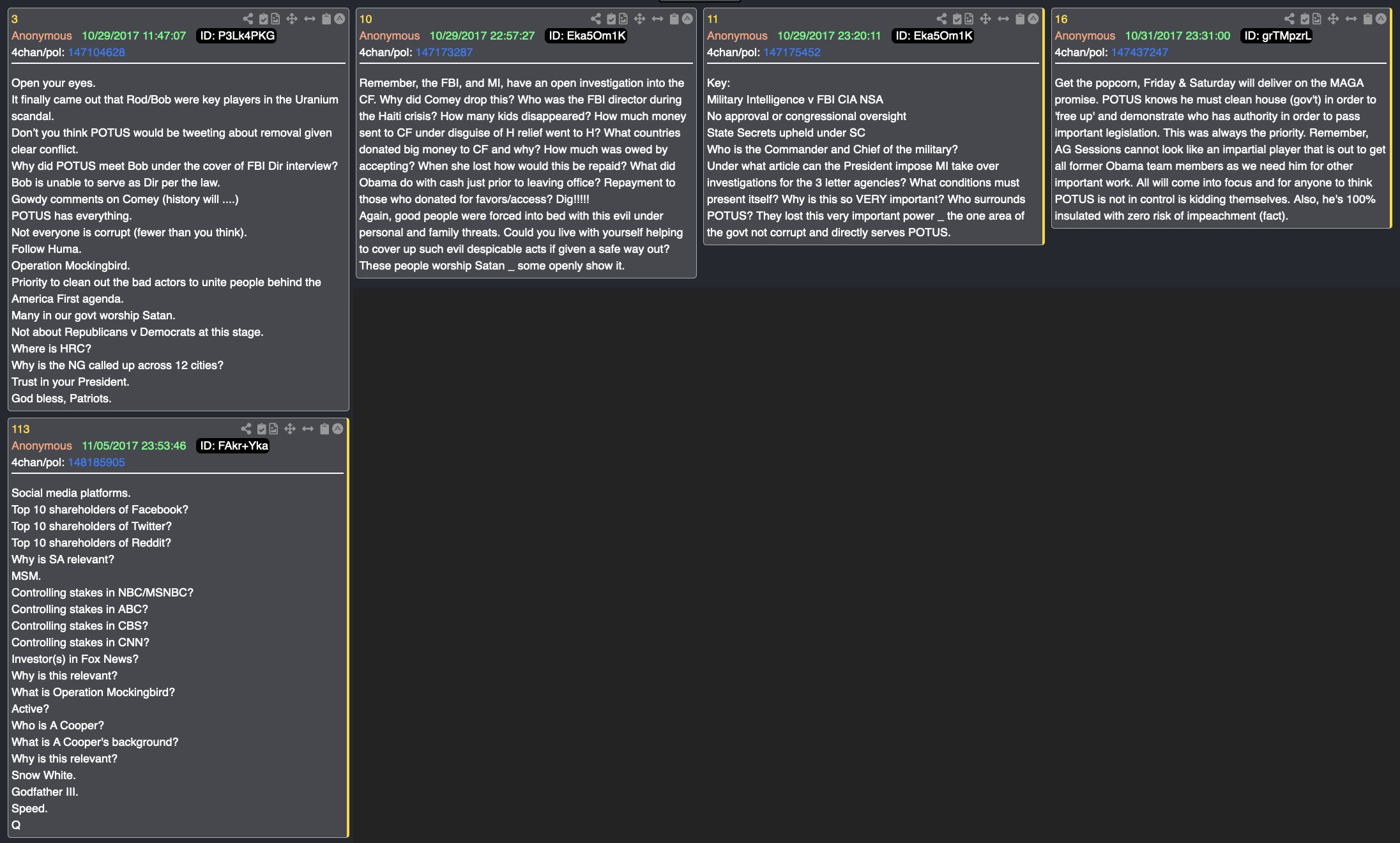Screen dimensions: 1400x843
Task: Click the image file icon on post 10
Action: pos(623,19)
